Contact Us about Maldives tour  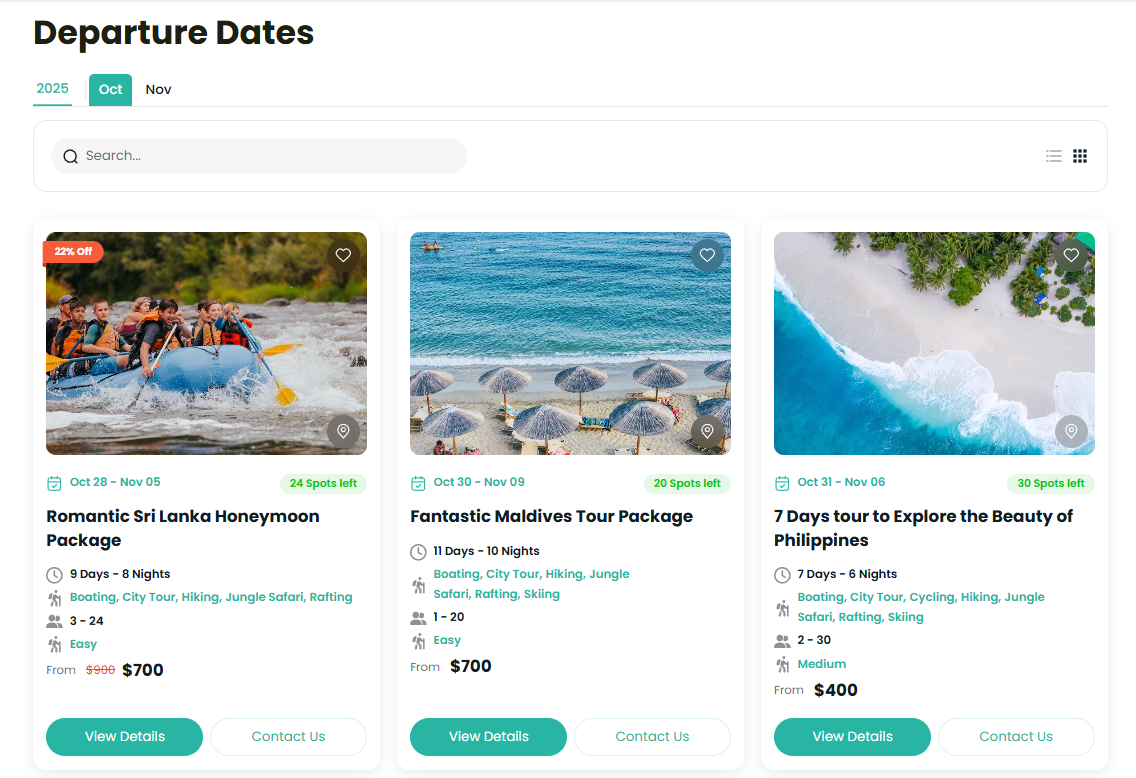652,737
